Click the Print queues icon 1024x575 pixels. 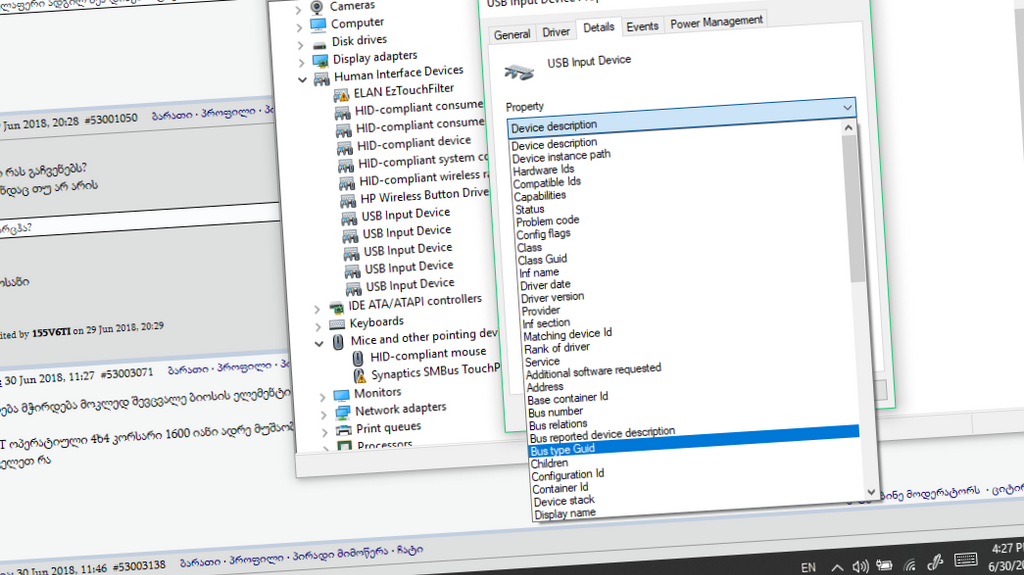(x=344, y=431)
